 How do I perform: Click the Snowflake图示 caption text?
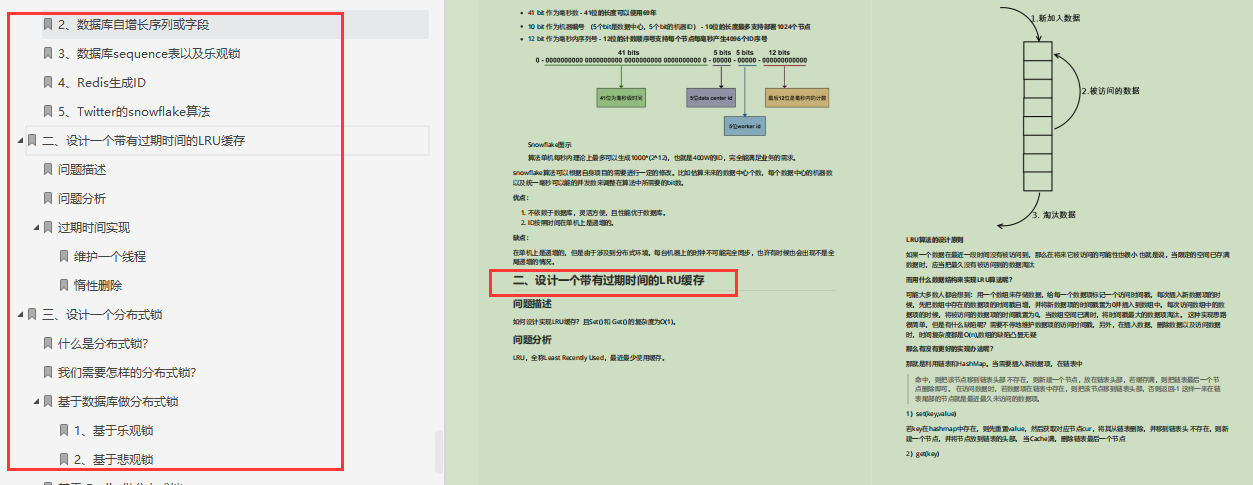550,145
